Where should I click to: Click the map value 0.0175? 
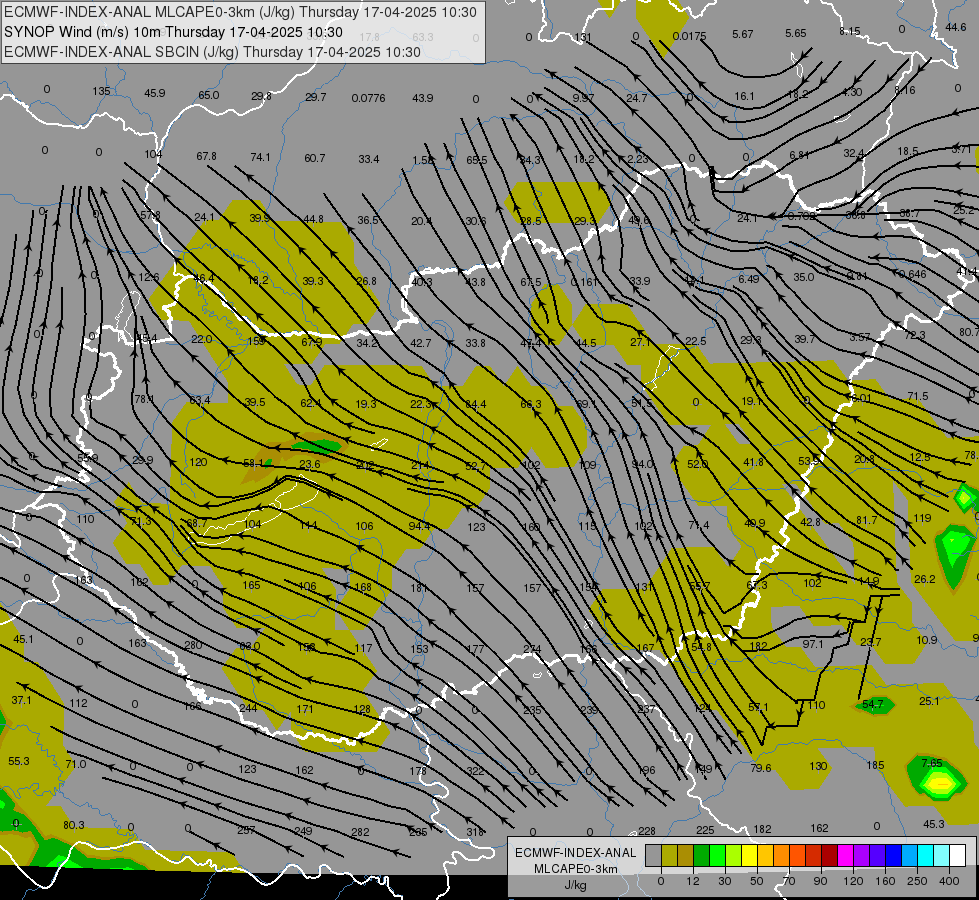[x=689, y=36]
